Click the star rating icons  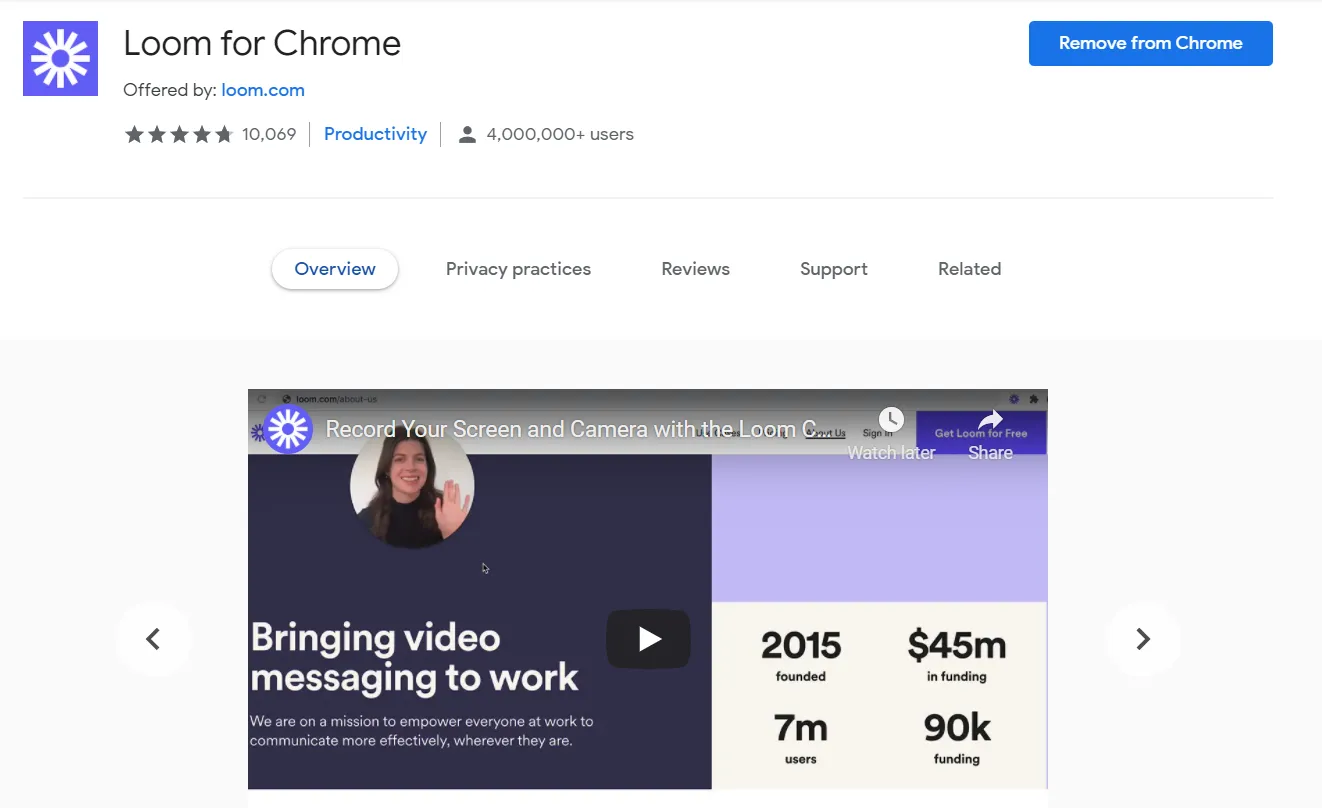178,134
